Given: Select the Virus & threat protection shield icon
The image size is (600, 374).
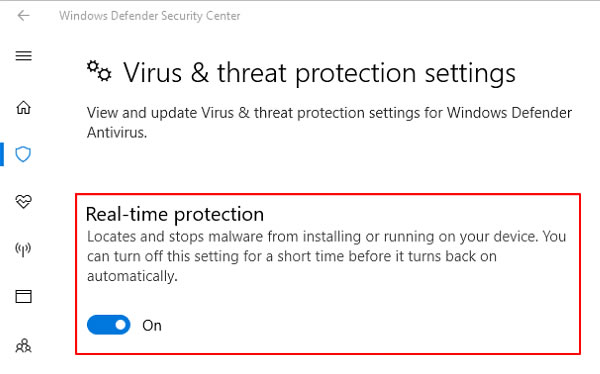Looking at the screenshot, I should [x=23, y=154].
